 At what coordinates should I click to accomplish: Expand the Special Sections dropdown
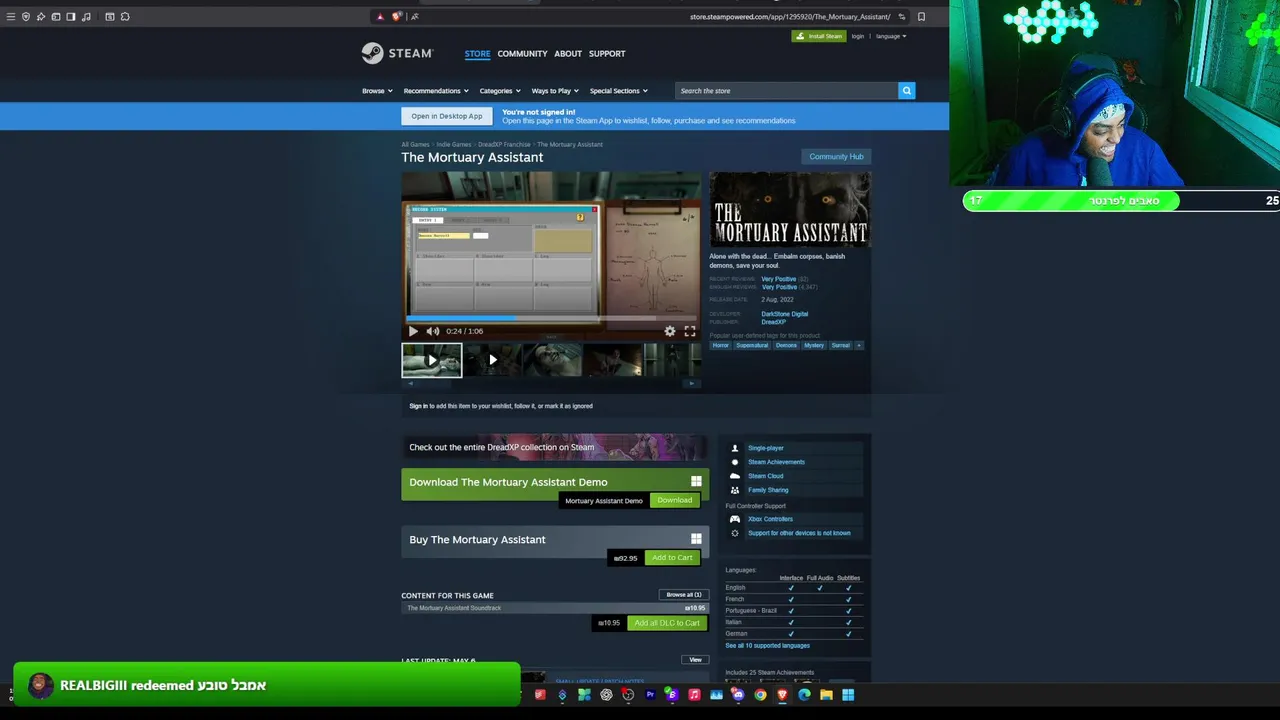coord(618,91)
